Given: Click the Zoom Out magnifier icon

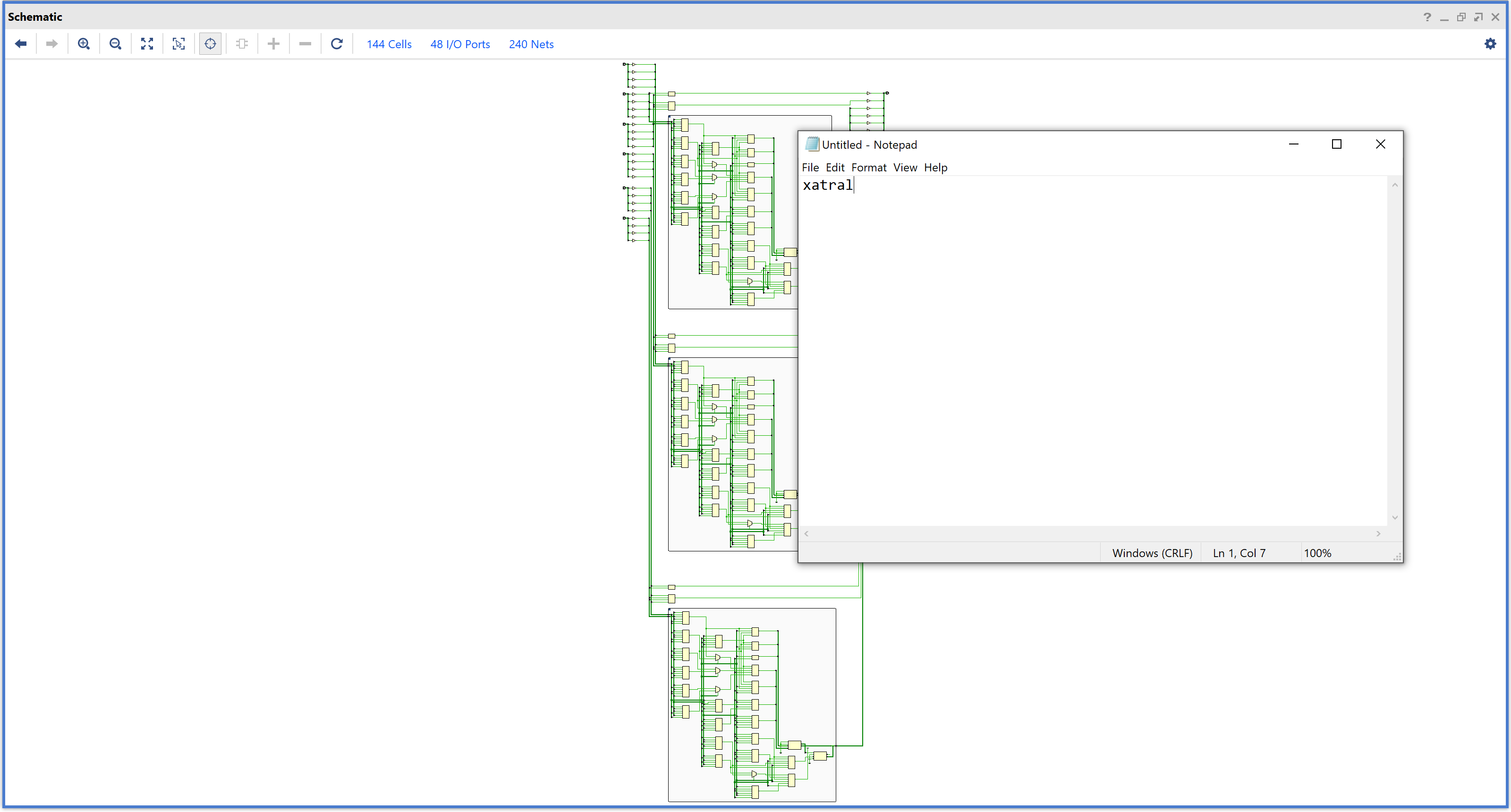Looking at the screenshot, I should (116, 44).
